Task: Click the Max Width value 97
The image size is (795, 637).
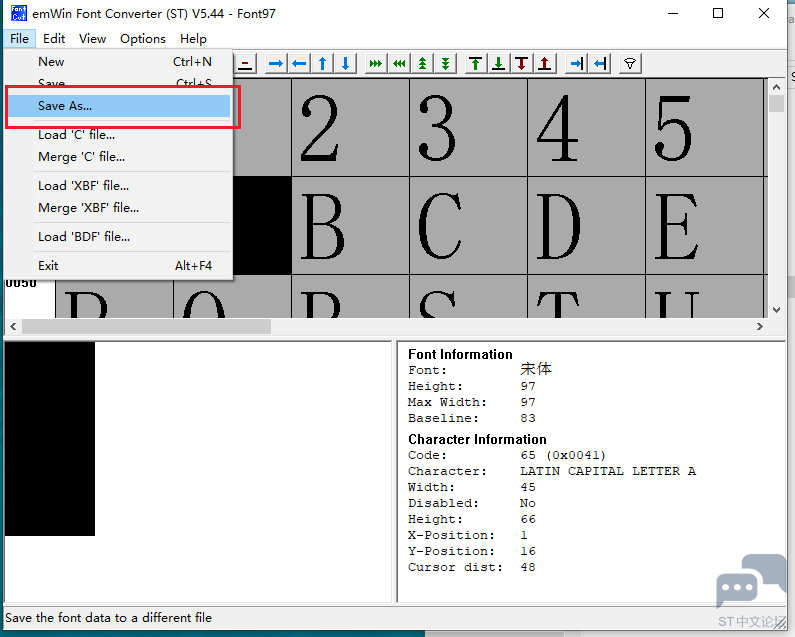Action: click(528, 402)
